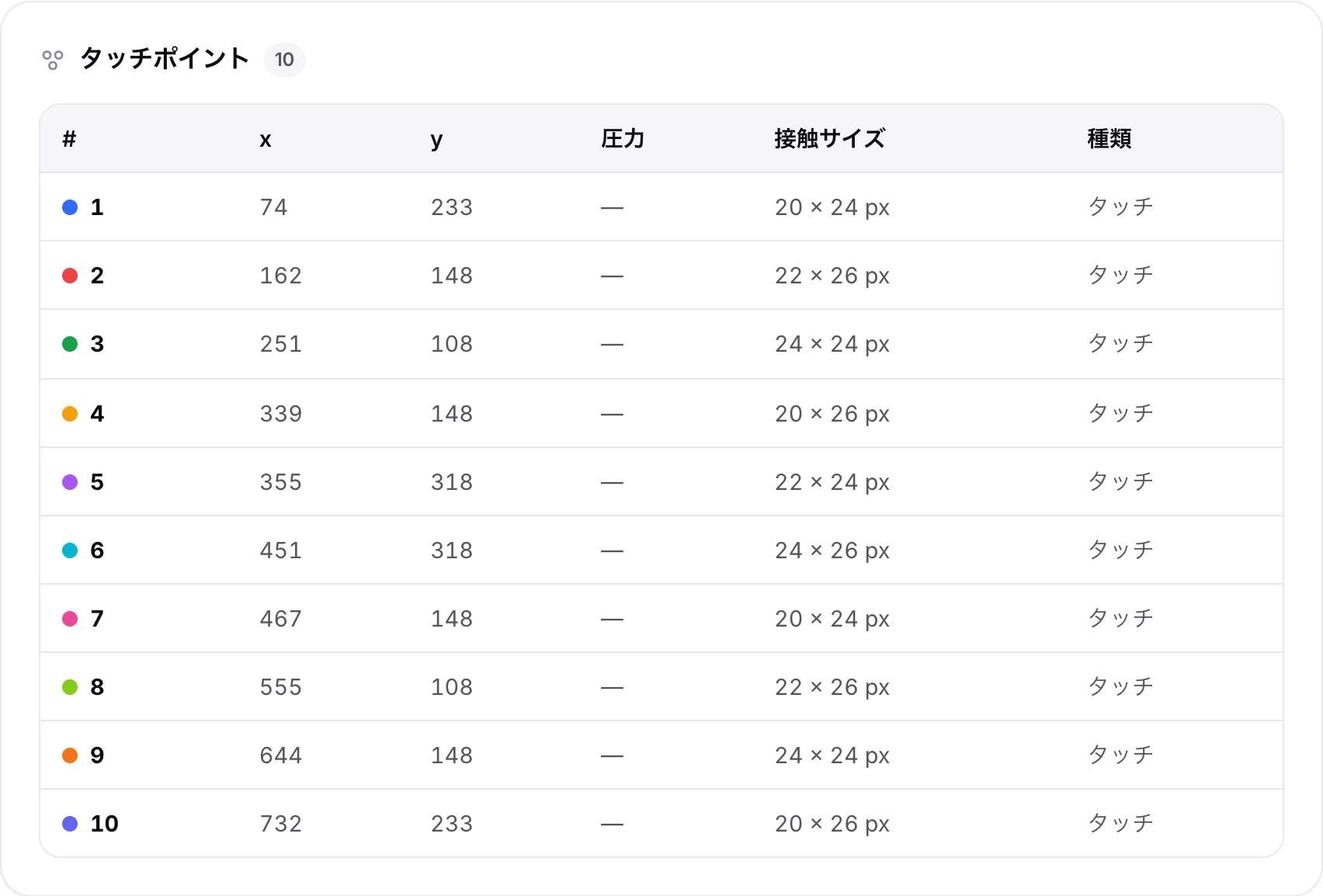
Task: Click row number 10
Action: (104, 824)
